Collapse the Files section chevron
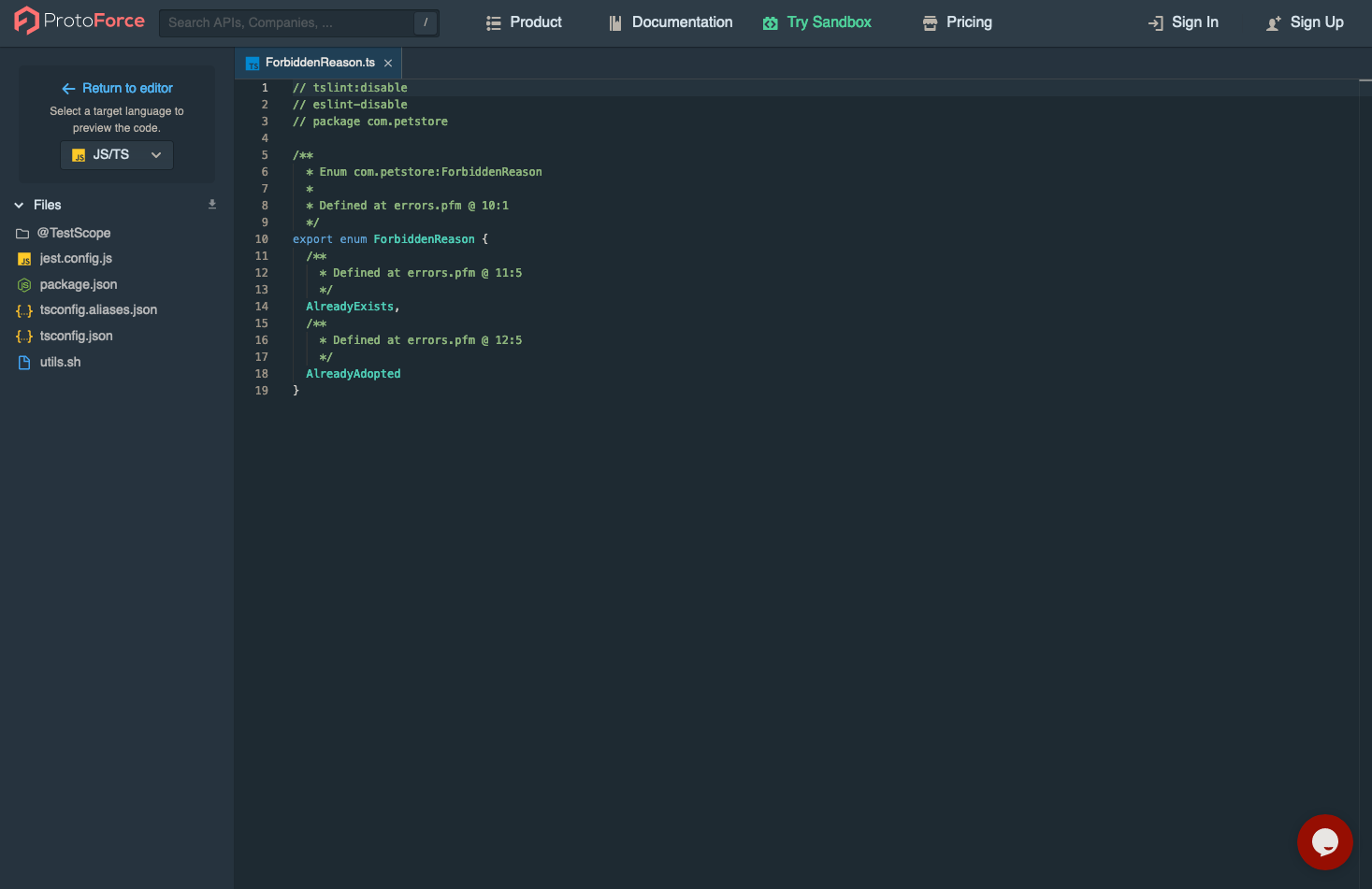The width and height of the screenshot is (1372, 889). (x=19, y=206)
